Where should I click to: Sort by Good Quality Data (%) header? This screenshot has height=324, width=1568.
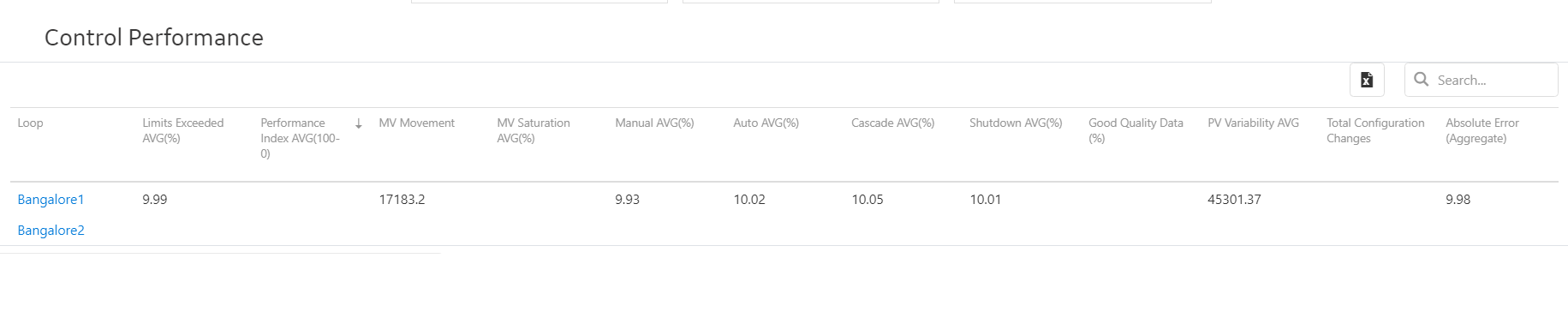[x=1136, y=130]
